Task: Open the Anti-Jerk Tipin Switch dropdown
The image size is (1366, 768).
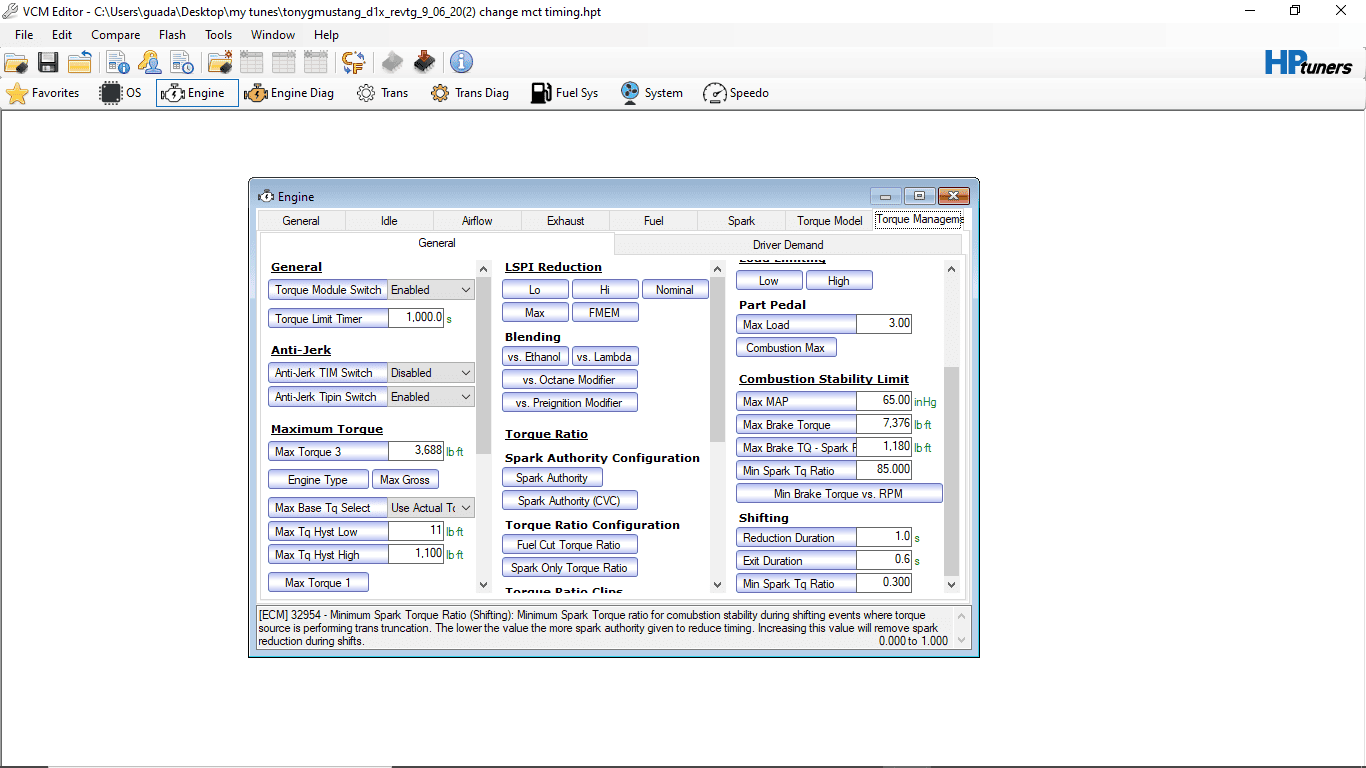Action: pyautogui.click(x=430, y=397)
